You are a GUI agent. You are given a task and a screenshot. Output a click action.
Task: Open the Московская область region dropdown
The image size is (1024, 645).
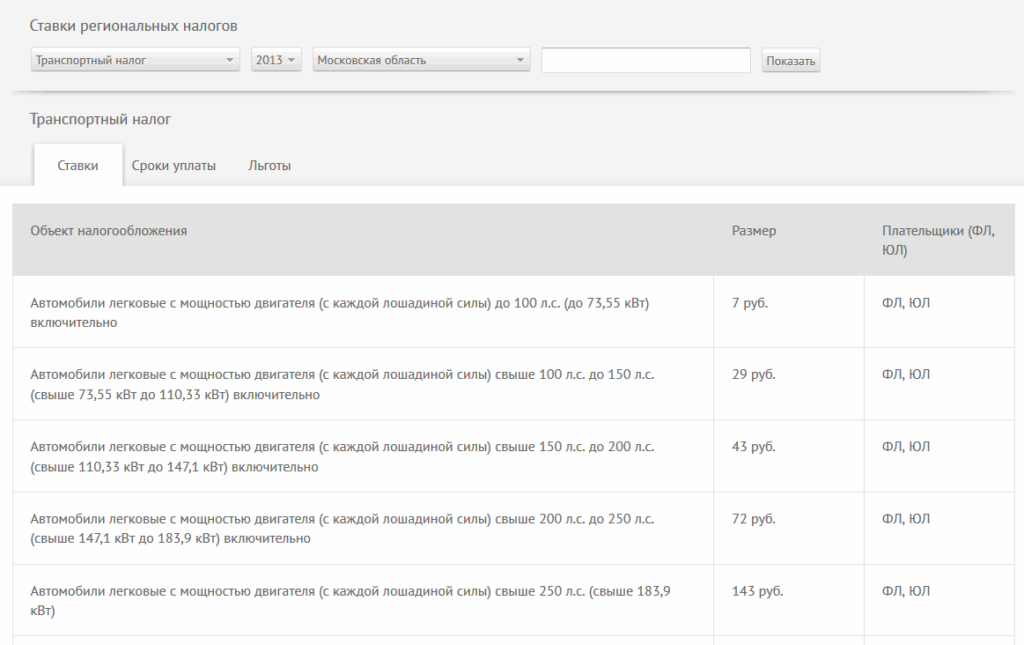421,60
